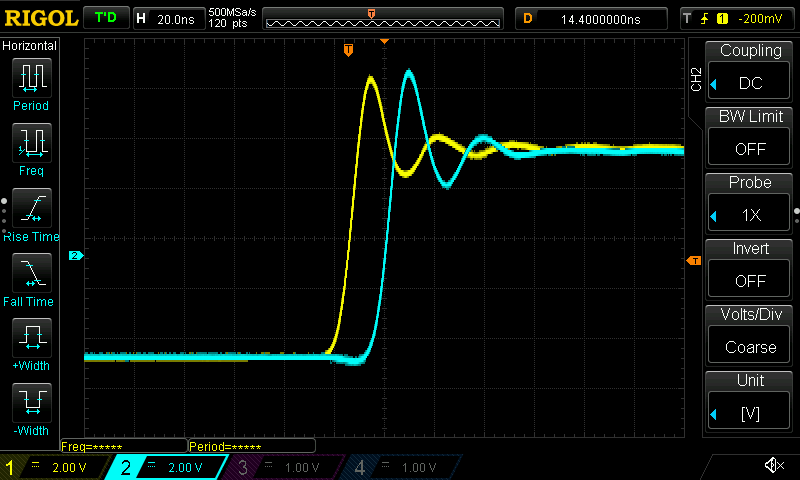Select the -Width measurement icon
Screen dimensions: 800x480
(32, 402)
